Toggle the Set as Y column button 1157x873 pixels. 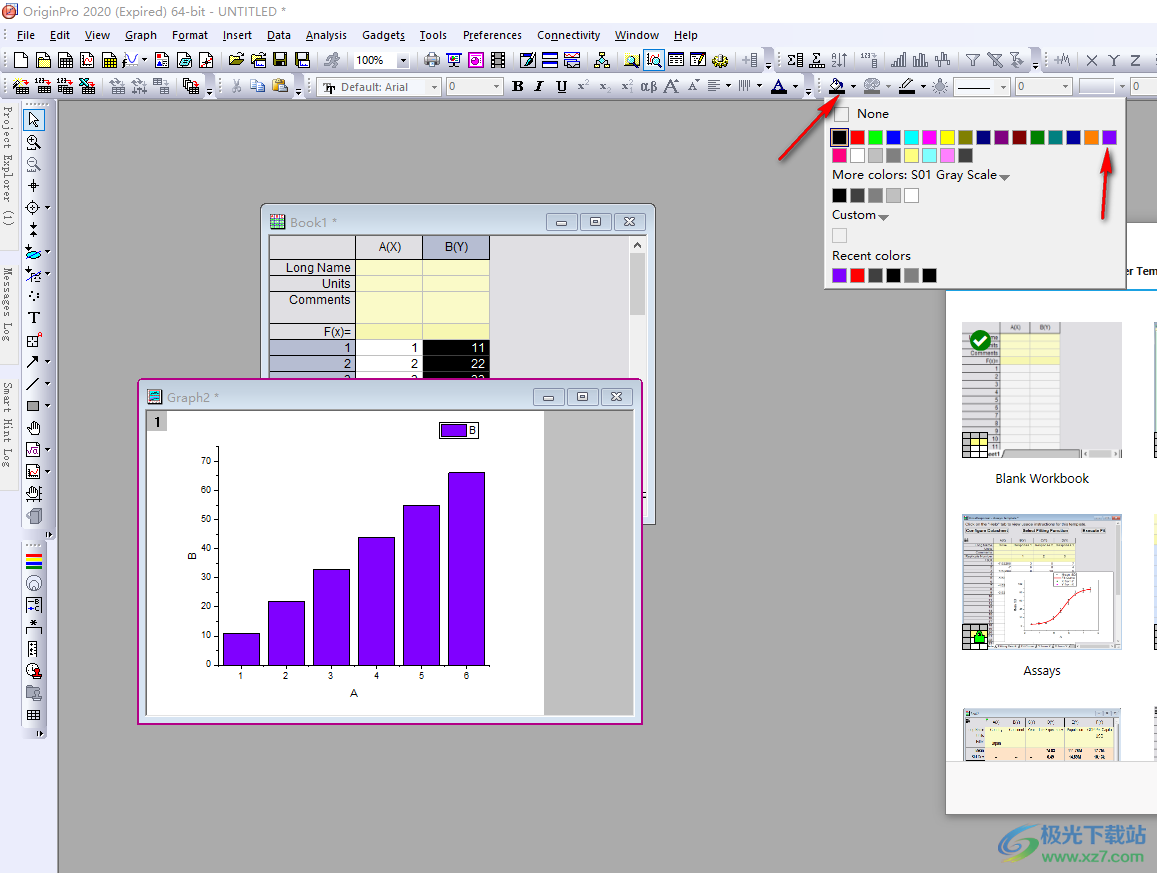[x=1113, y=61]
